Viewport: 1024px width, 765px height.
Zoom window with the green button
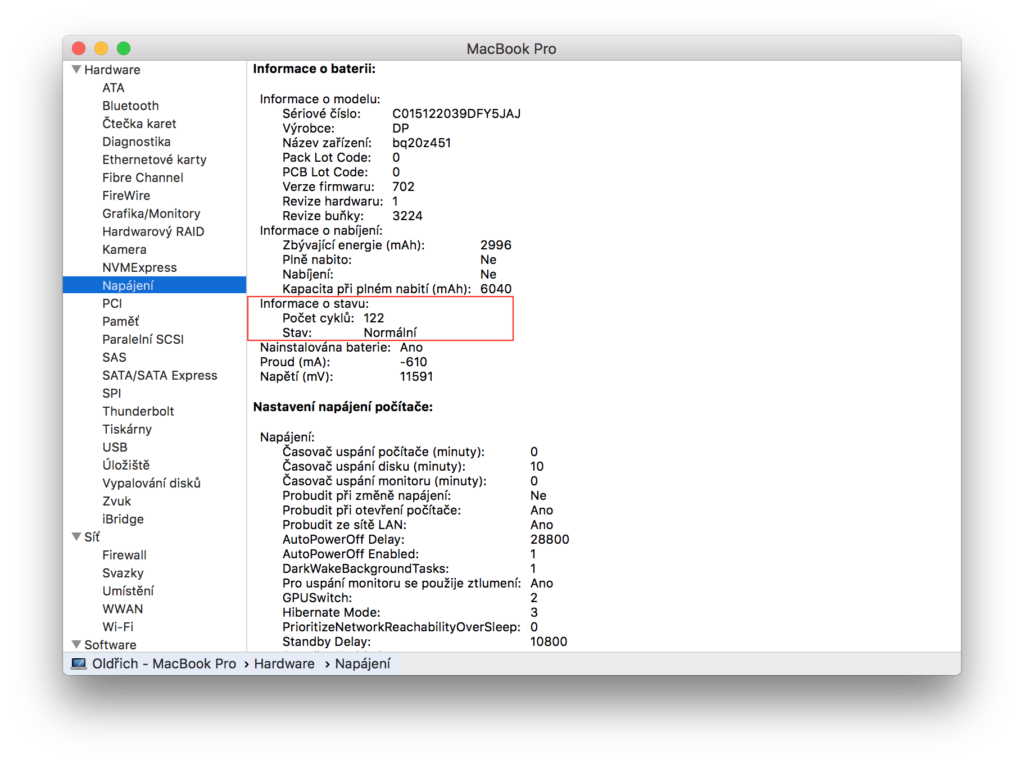coord(123,48)
